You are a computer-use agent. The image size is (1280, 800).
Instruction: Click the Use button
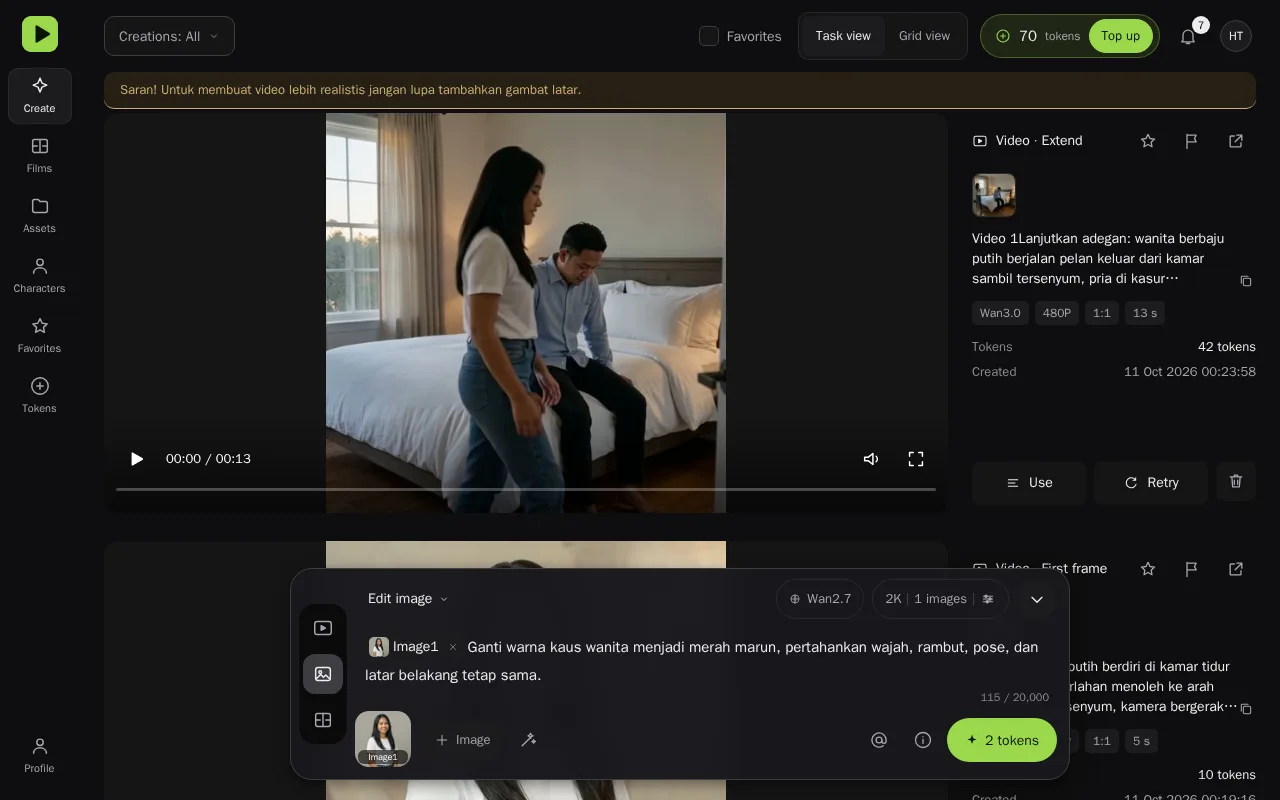(x=1029, y=482)
